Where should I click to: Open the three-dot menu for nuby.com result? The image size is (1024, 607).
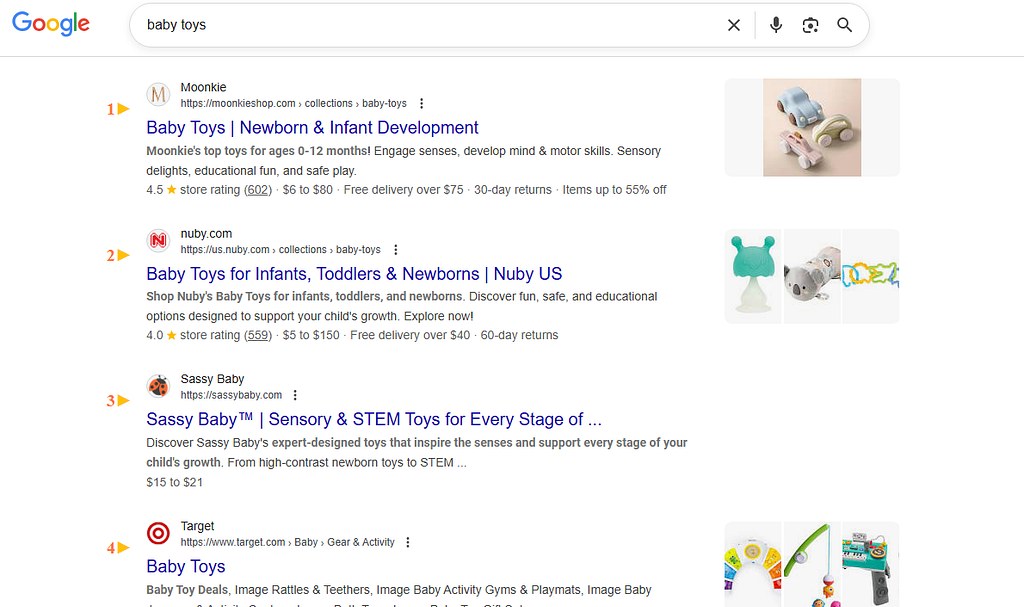396,250
